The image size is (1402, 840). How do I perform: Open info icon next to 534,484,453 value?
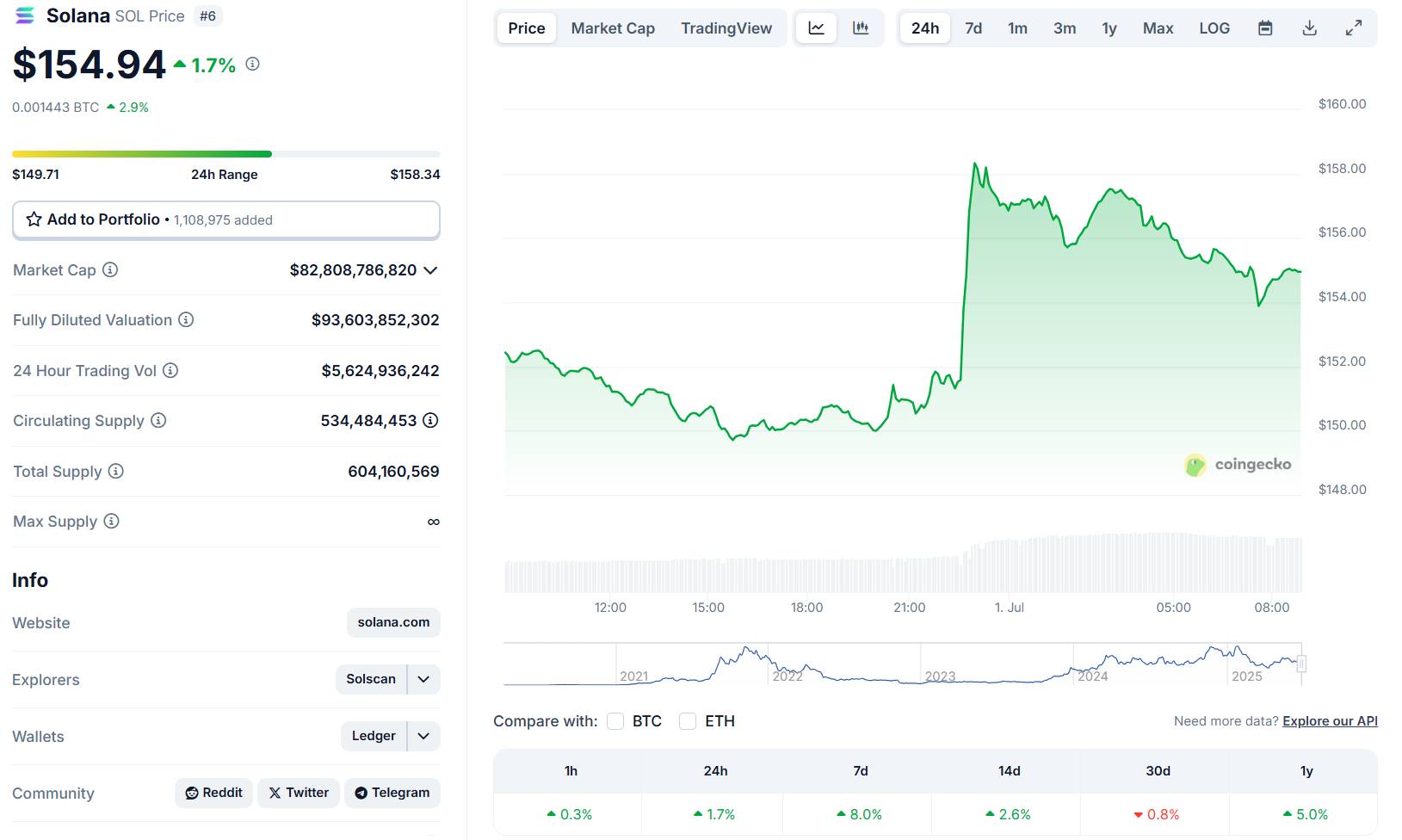tap(430, 420)
